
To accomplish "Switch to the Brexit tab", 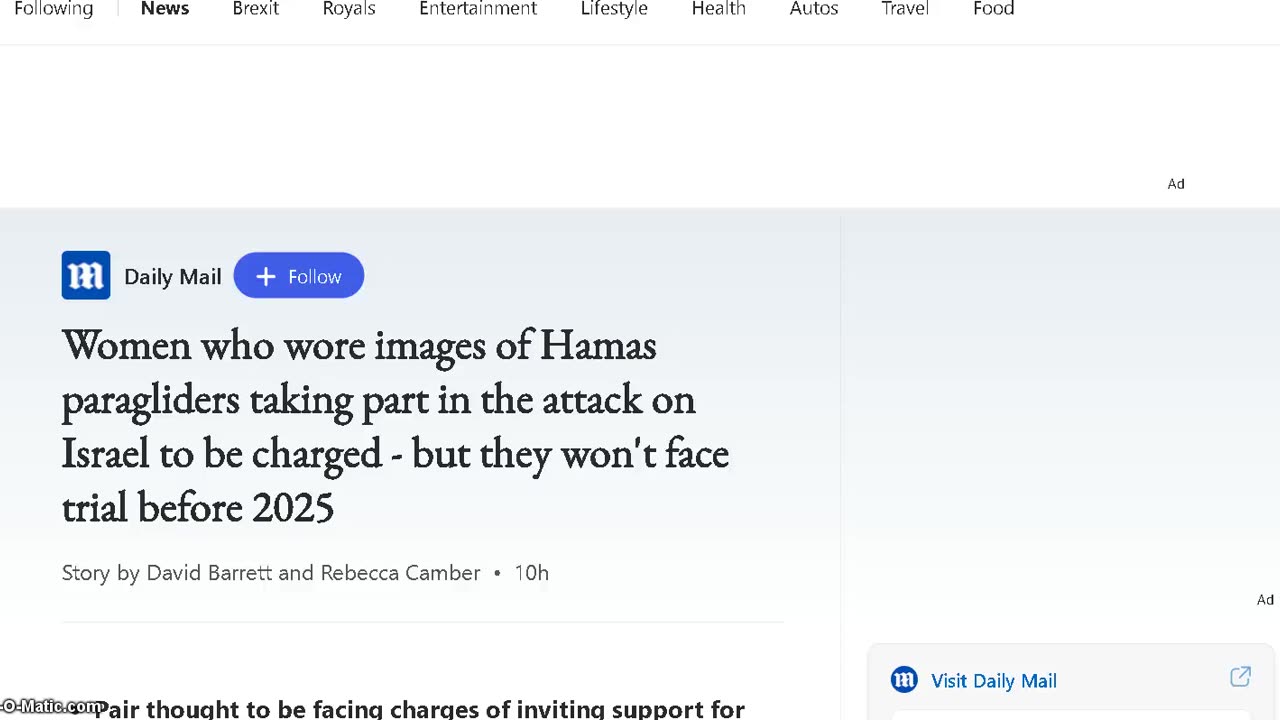I will tap(255, 9).
